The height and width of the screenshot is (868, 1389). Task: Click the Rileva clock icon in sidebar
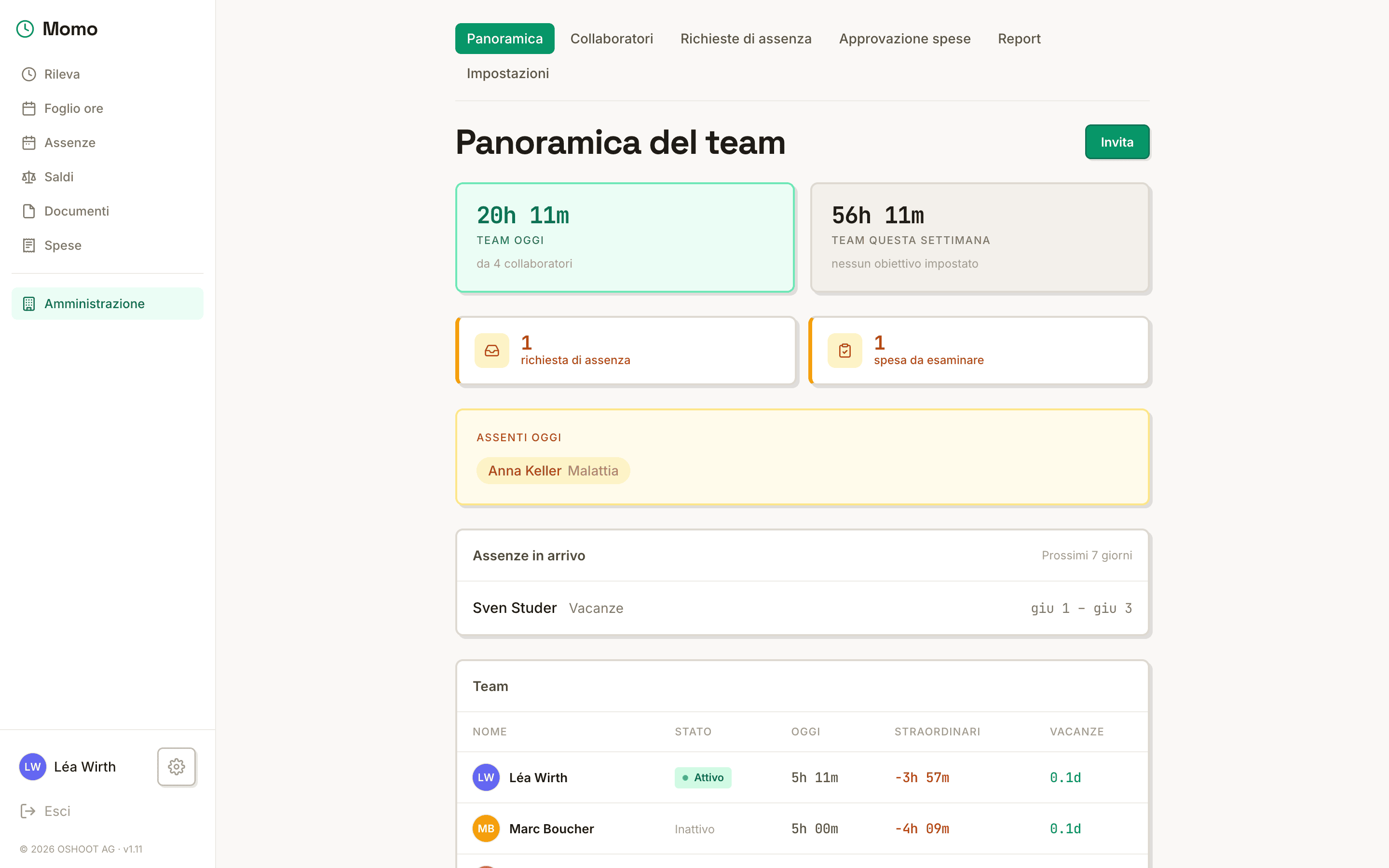coord(29,74)
